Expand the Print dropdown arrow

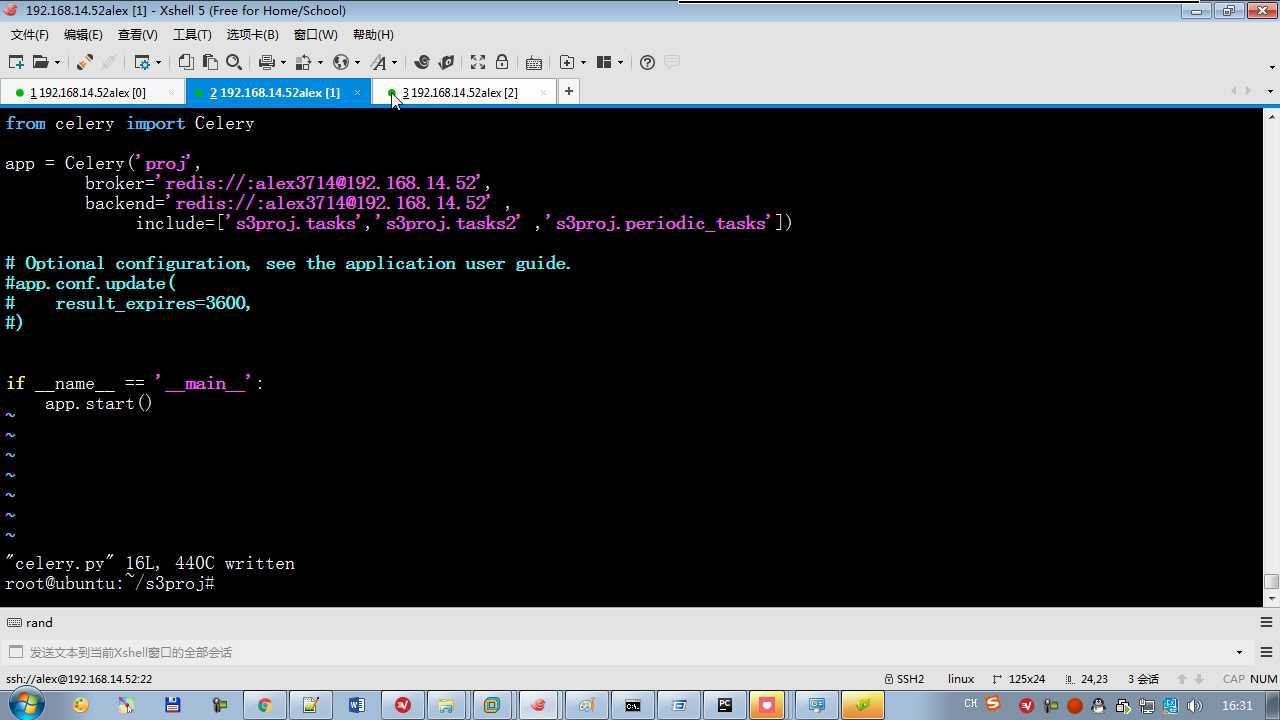coord(283,62)
